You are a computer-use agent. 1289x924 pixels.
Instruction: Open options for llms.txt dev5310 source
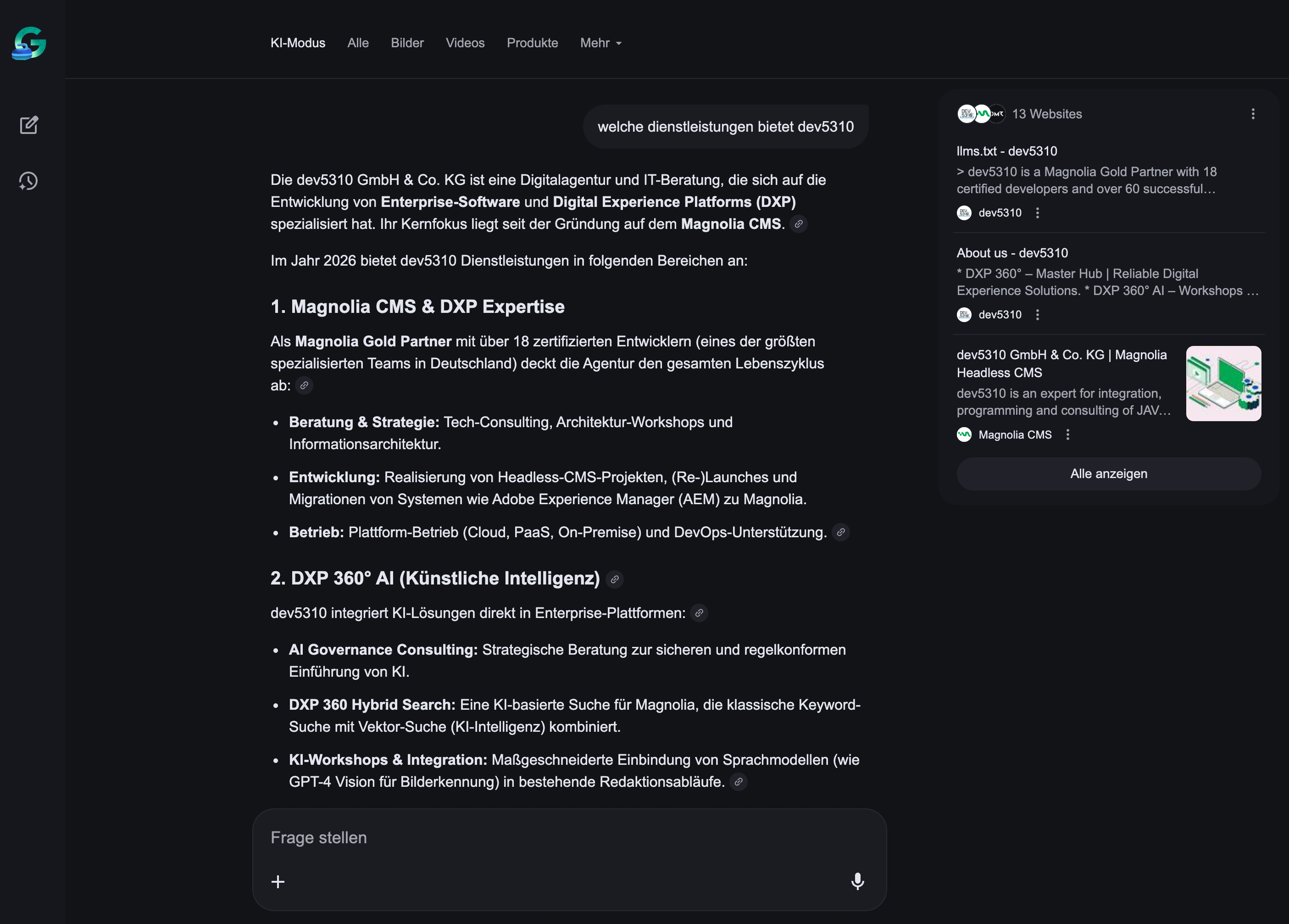coord(1037,213)
